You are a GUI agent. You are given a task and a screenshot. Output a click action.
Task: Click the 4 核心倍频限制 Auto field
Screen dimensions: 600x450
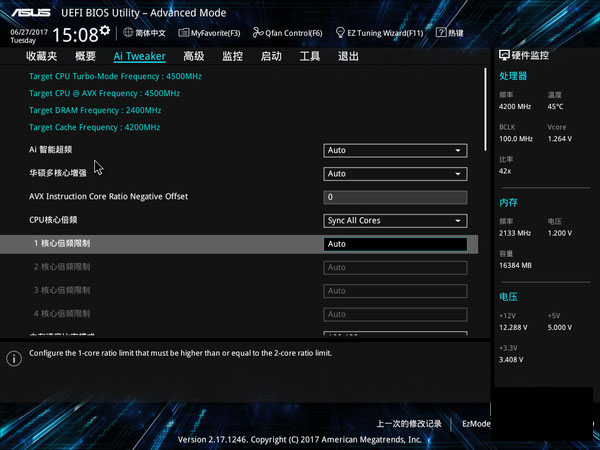coord(395,314)
